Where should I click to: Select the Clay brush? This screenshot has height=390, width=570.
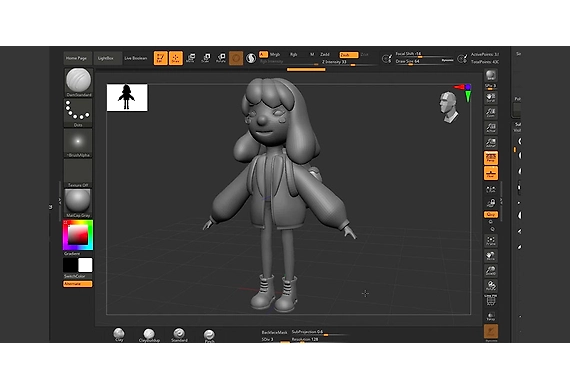click(x=119, y=335)
